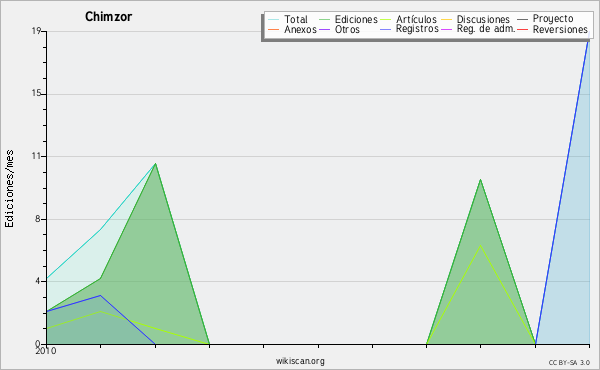The width and height of the screenshot is (600, 370).
Task: Click the wikiscan.org text
Action: click(300, 361)
